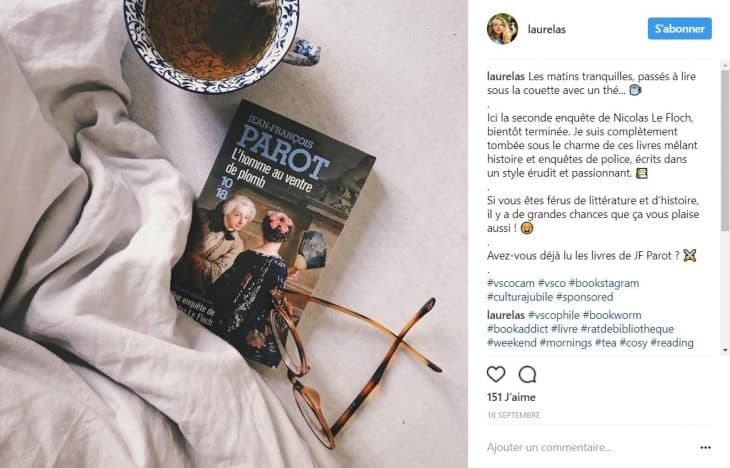This screenshot has height=468, width=730.
Task: Open the #bookstagram hashtag
Action: coord(604,283)
